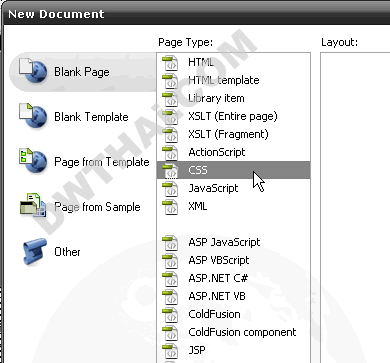Click the file icon beside XML
The height and width of the screenshot is (363, 390).
170,207
